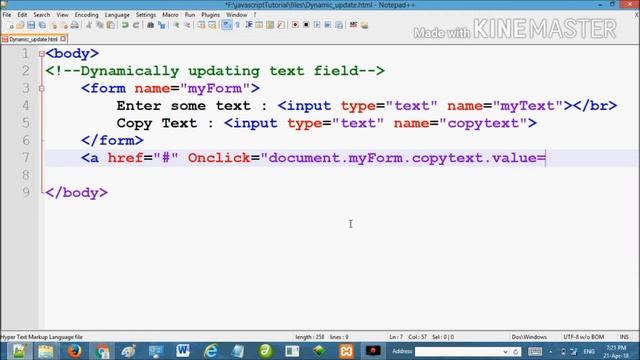Open Microsoft Word from the taskbar

pos(183,351)
